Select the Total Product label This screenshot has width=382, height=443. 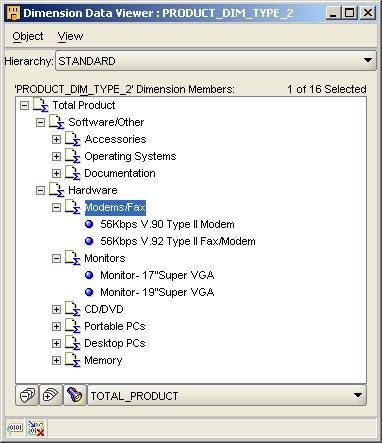coord(84,105)
